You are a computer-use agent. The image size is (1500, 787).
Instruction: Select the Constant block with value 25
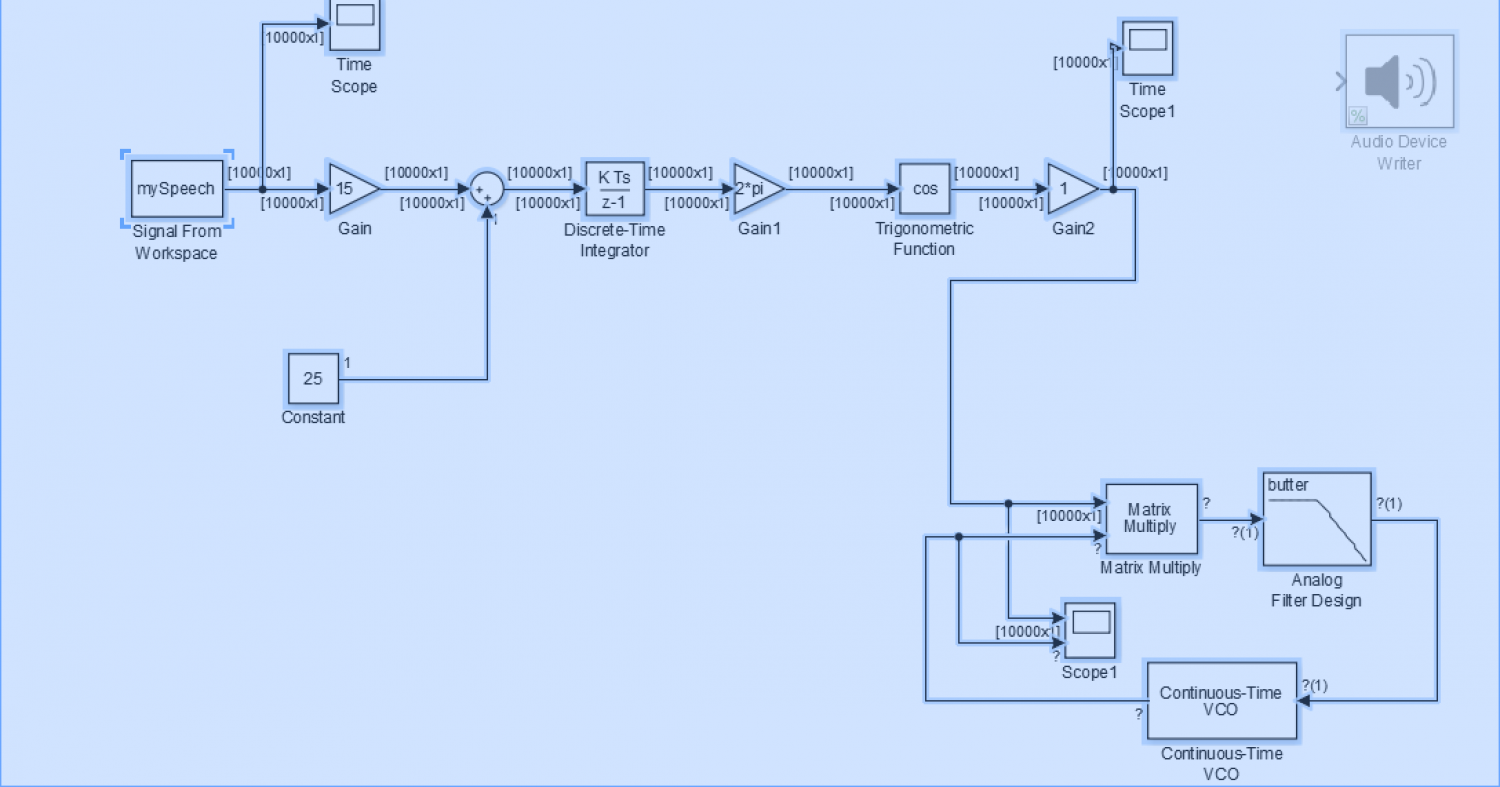click(x=313, y=379)
